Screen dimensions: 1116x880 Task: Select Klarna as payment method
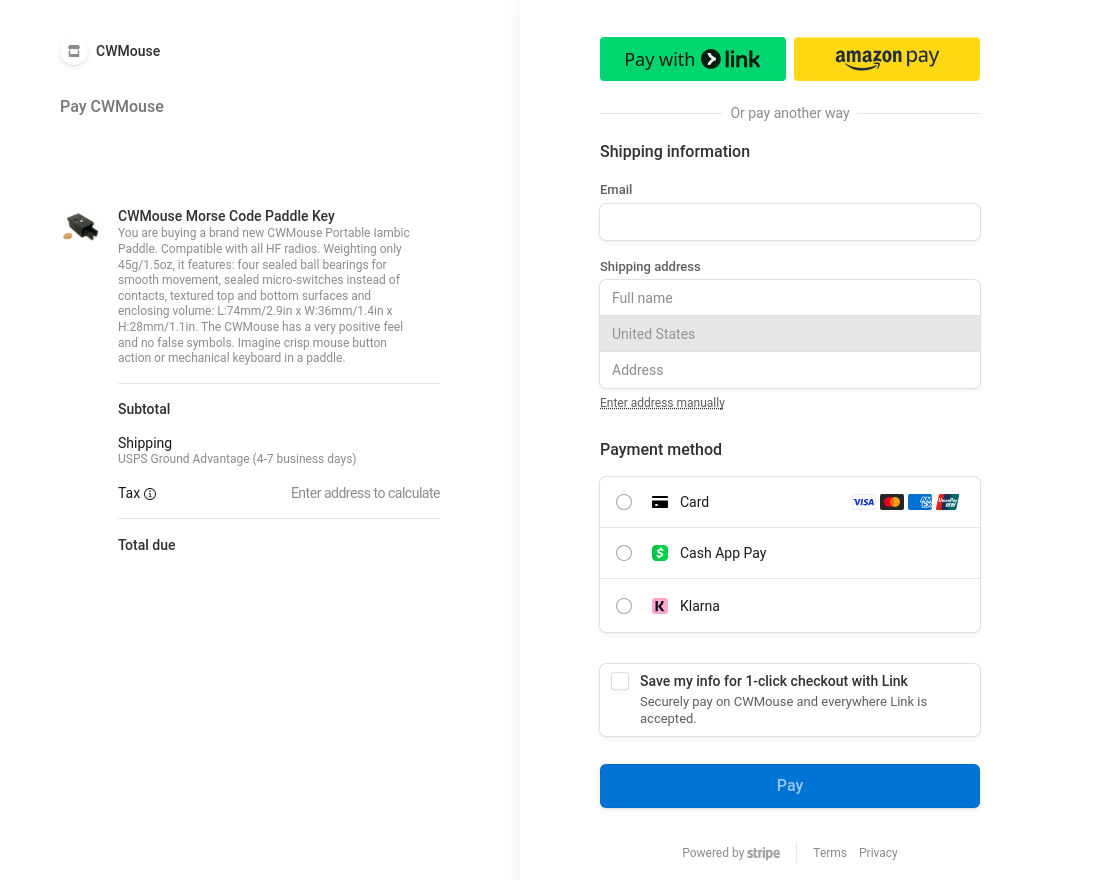tap(624, 606)
